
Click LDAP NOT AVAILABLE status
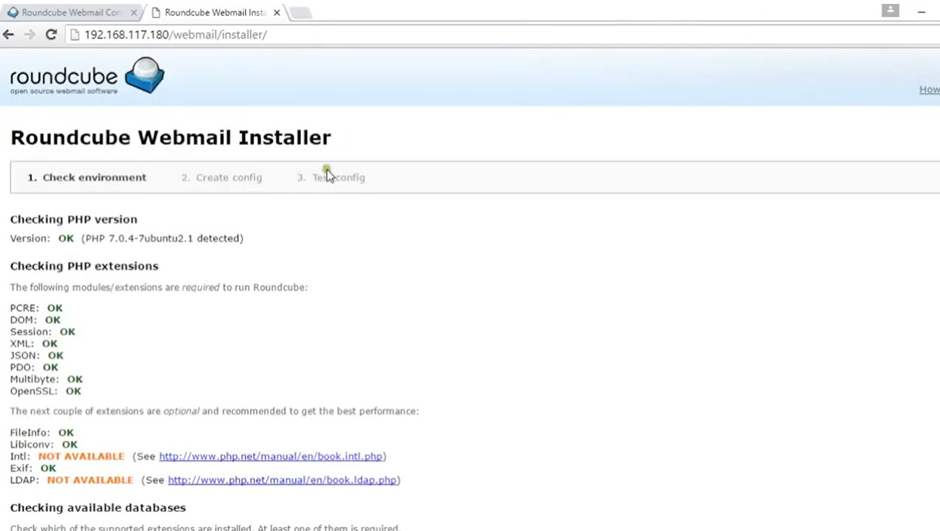[90, 480]
